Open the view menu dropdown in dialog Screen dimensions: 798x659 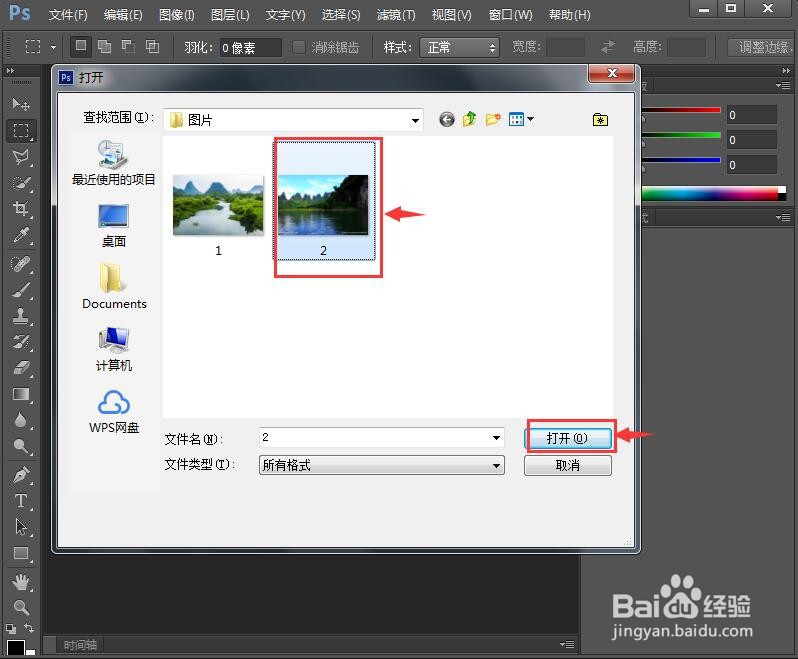[x=530, y=119]
